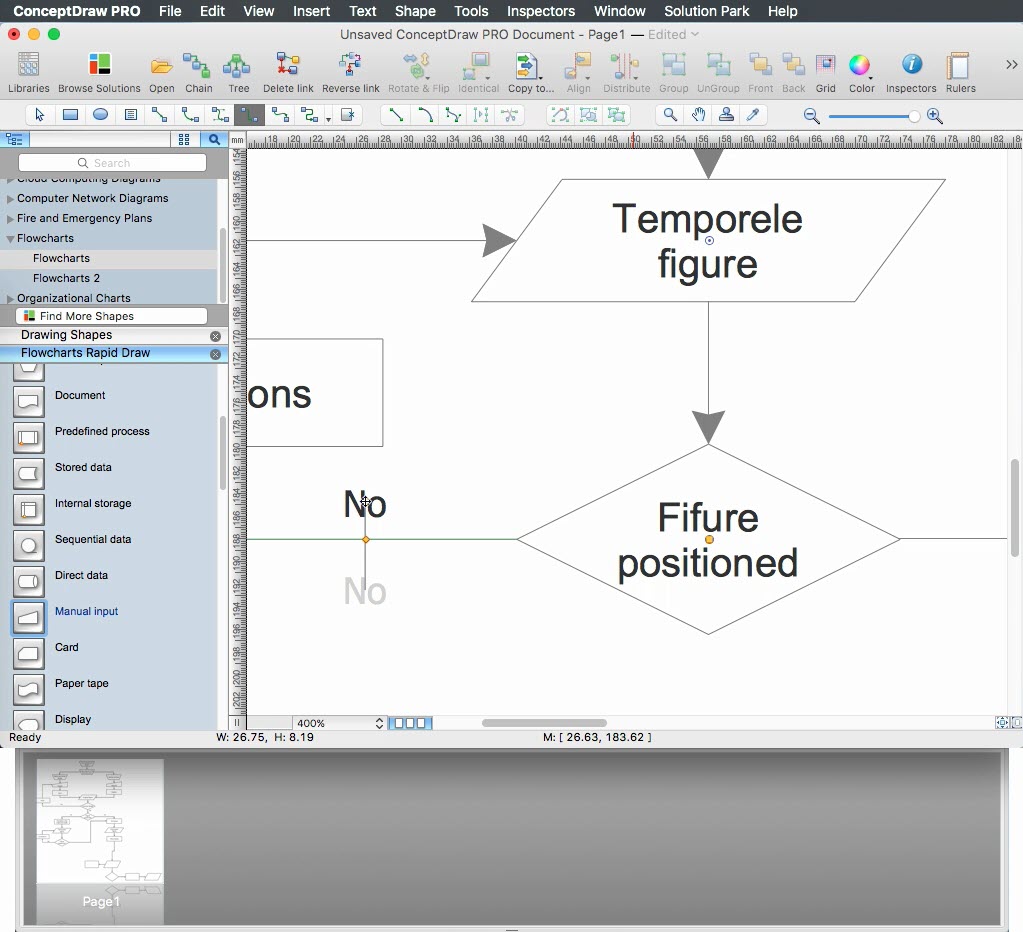The height and width of the screenshot is (932, 1023).
Task: Open the Insert menu
Action: (x=311, y=11)
